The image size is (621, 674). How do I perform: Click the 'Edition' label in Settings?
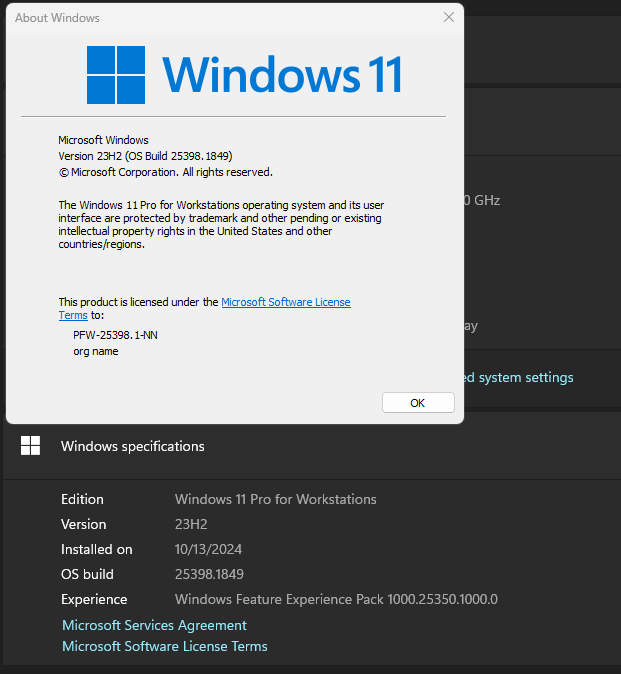coord(82,499)
